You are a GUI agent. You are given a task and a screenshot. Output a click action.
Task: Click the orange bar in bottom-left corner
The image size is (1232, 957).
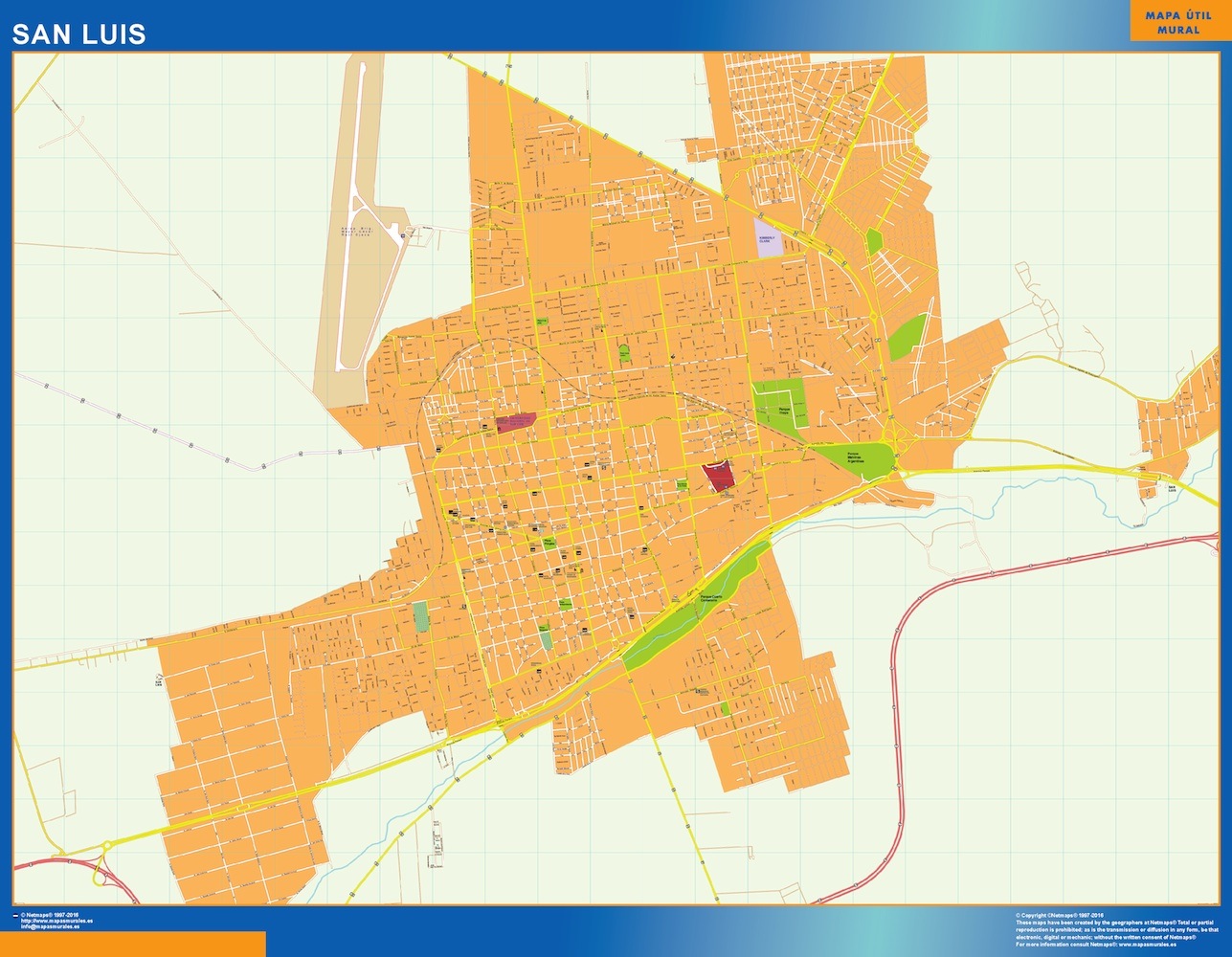click(133, 944)
